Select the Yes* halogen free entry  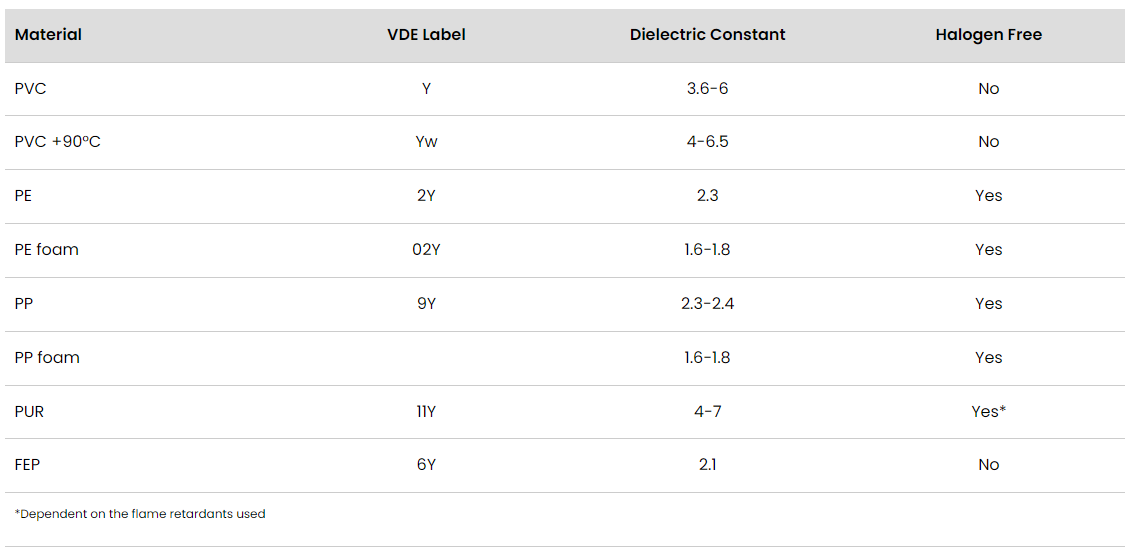pyautogui.click(x=988, y=411)
